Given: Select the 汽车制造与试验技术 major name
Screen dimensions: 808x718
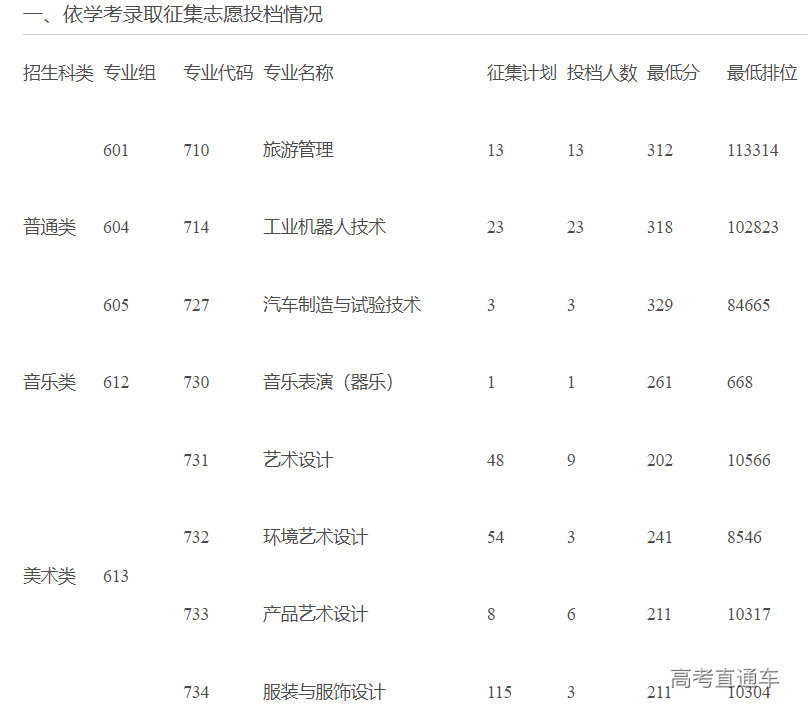Looking at the screenshot, I should coord(342,305).
